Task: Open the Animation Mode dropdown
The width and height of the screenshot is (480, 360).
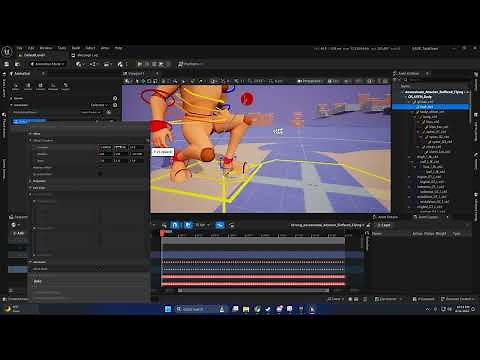Action: (x=47, y=64)
